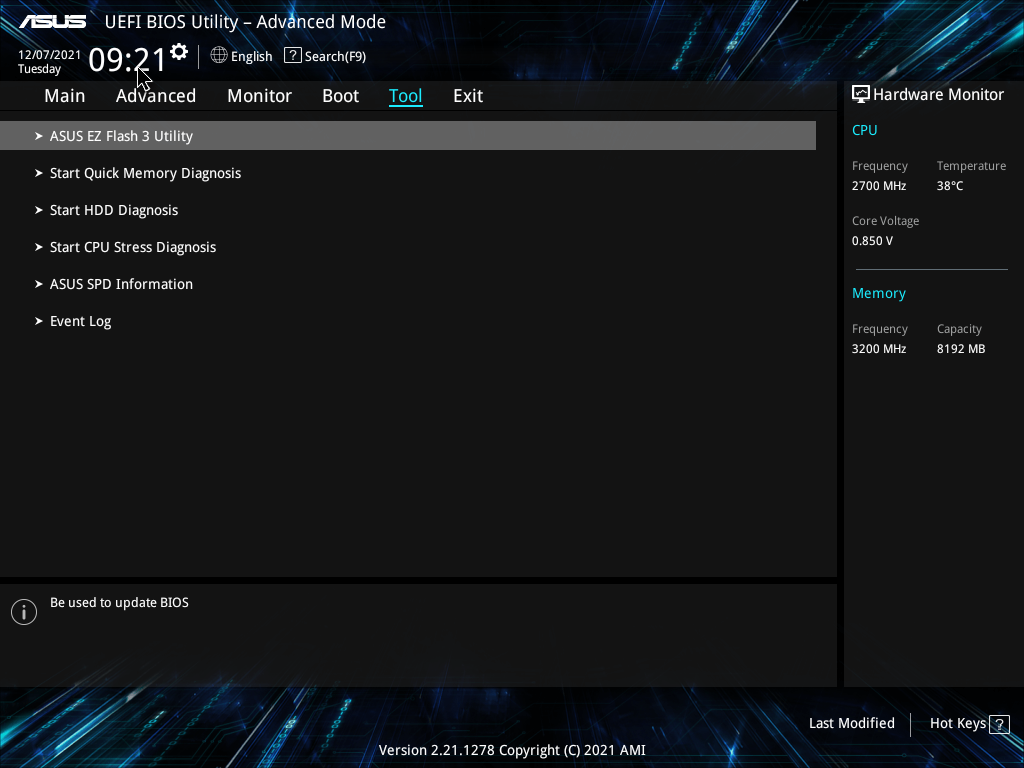Click the CPU temperature 38°C value
The width and height of the screenshot is (1024, 768).
[950, 186]
